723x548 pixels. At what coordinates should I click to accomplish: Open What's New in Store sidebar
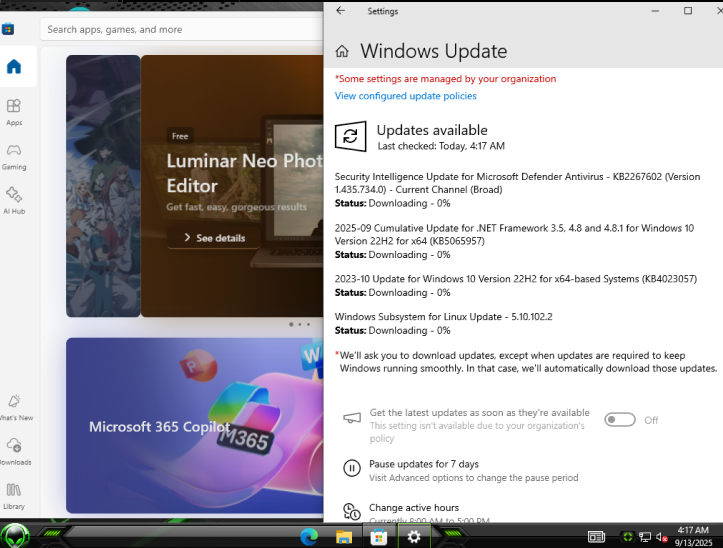(14, 408)
